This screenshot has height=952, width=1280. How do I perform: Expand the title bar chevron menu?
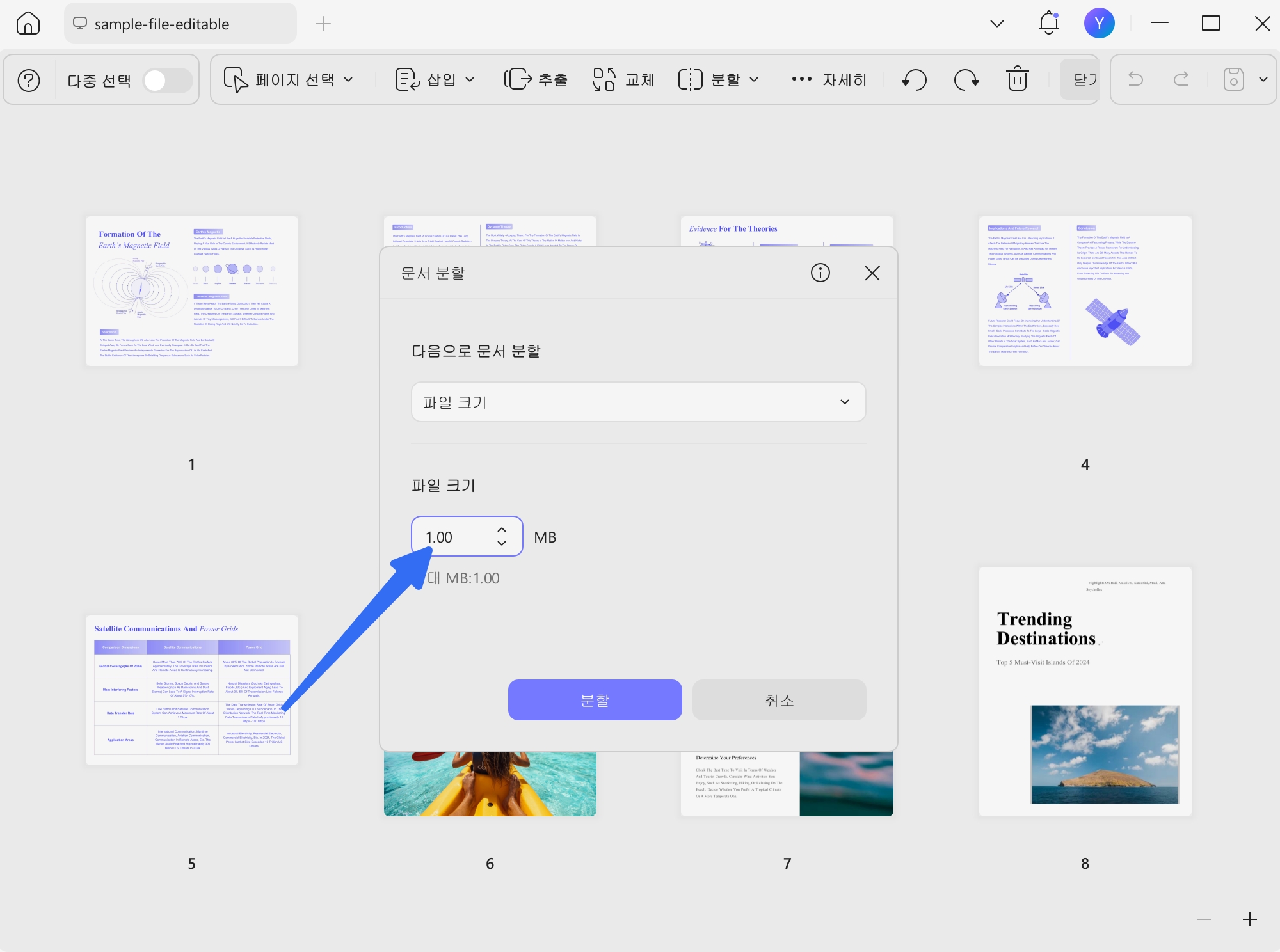point(997,24)
